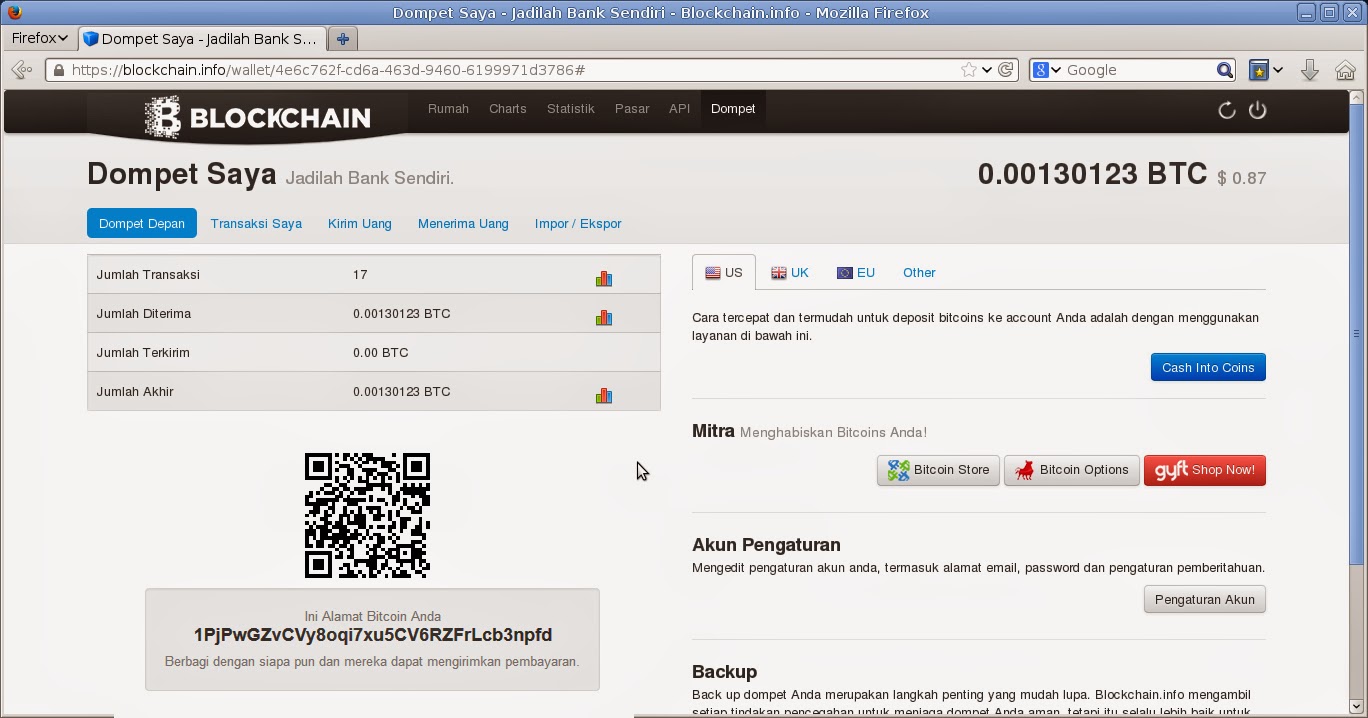Click scrollbar down arrow
The width and height of the screenshot is (1368, 718).
point(1357,708)
